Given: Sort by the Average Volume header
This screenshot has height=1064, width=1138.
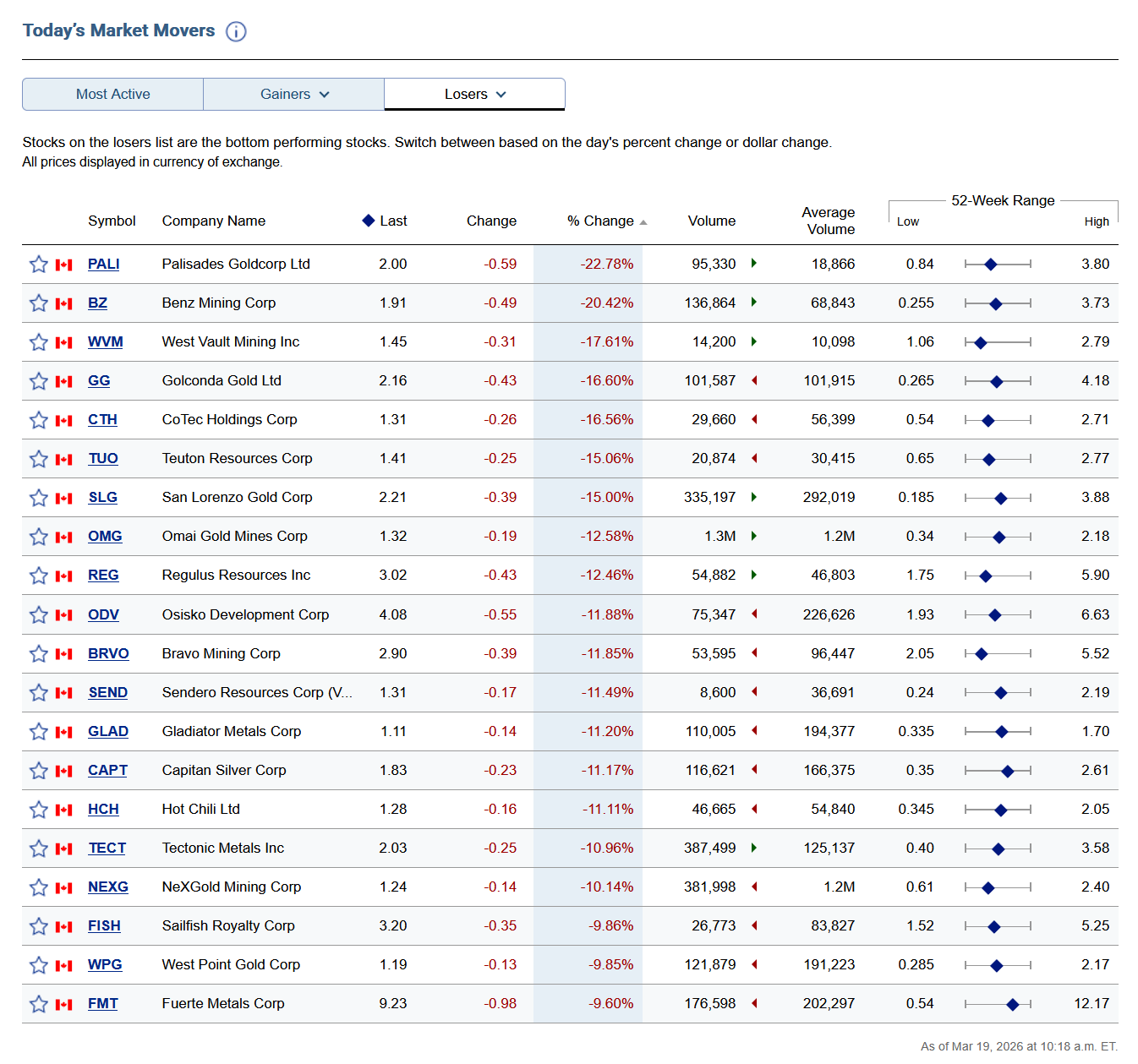Looking at the screenshot, I should (829, 221).
